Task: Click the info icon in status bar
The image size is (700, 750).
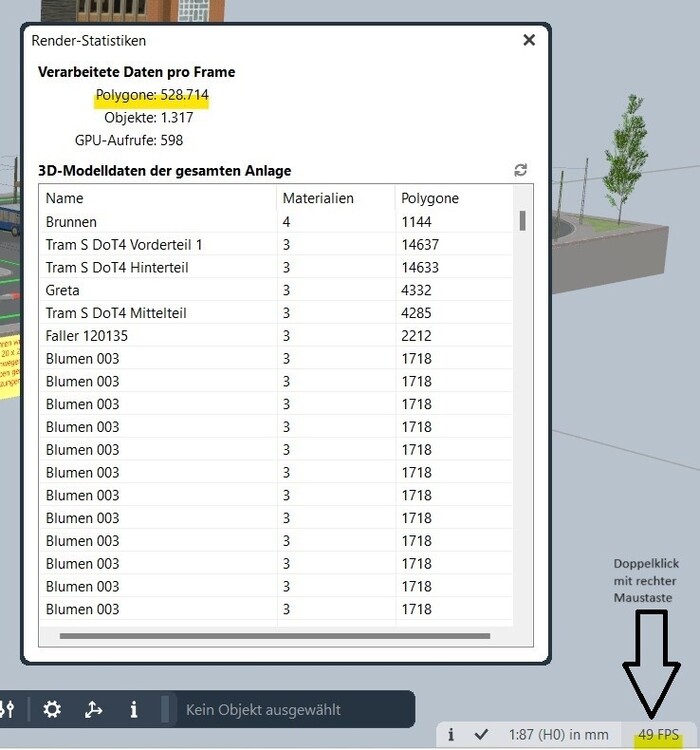Action: pos(451,735)
